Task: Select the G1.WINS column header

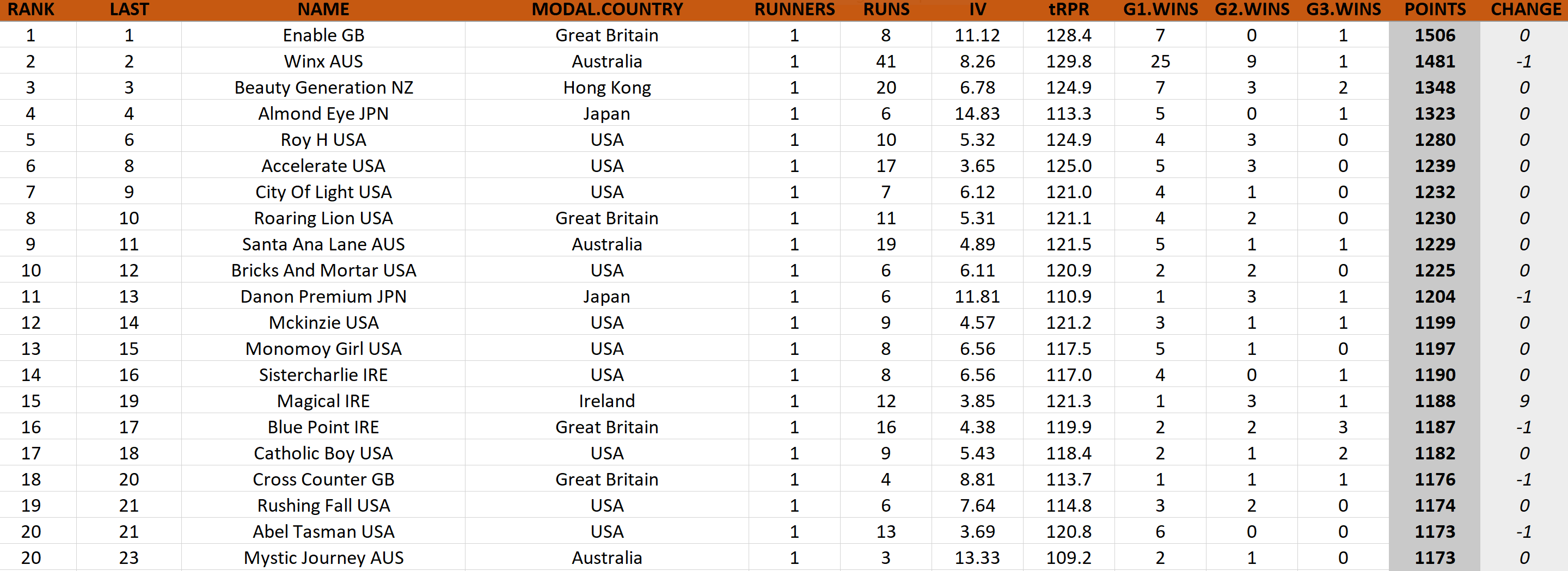Action: coord(1160,10)
